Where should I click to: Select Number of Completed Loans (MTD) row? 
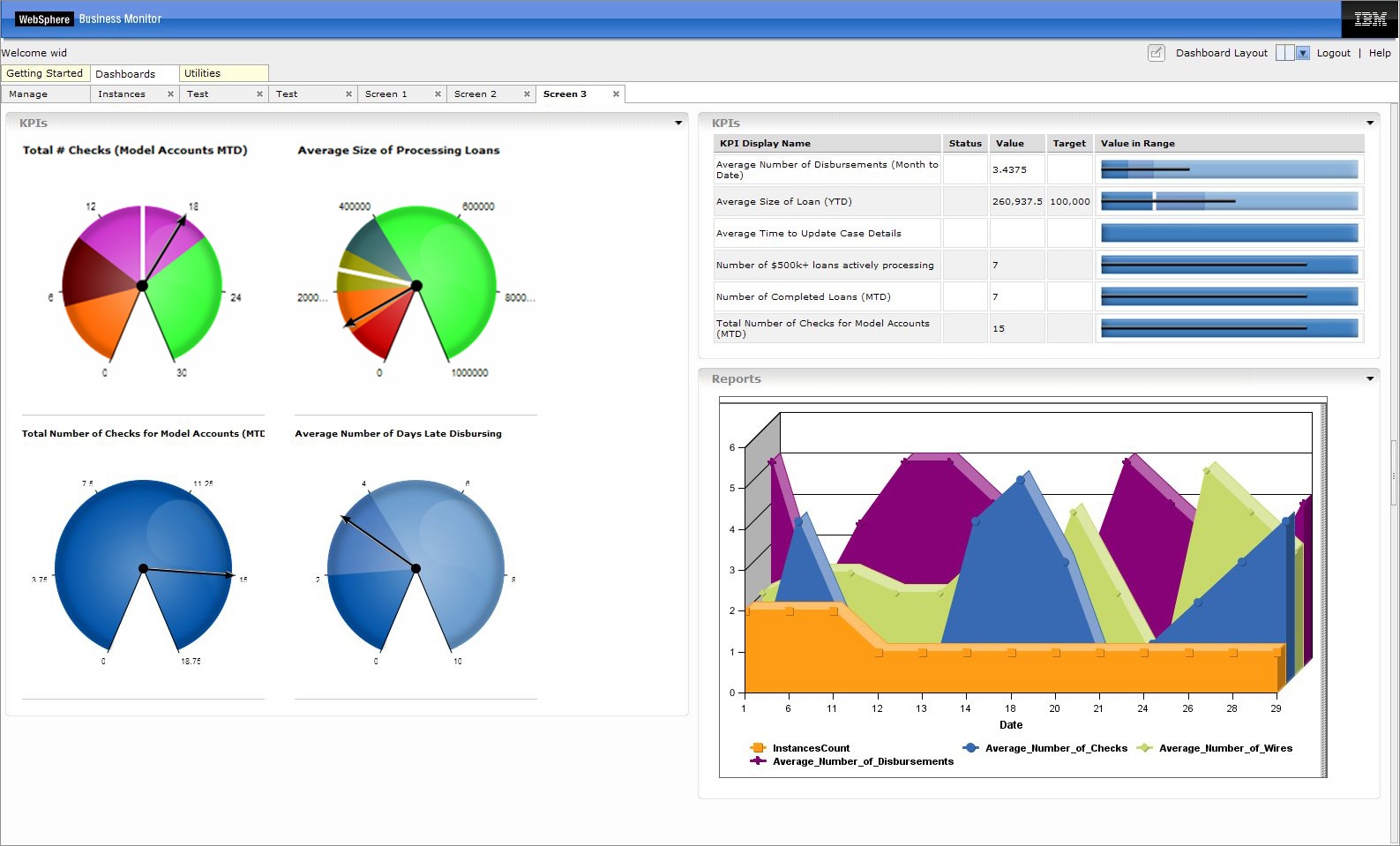click(1038, 296)
